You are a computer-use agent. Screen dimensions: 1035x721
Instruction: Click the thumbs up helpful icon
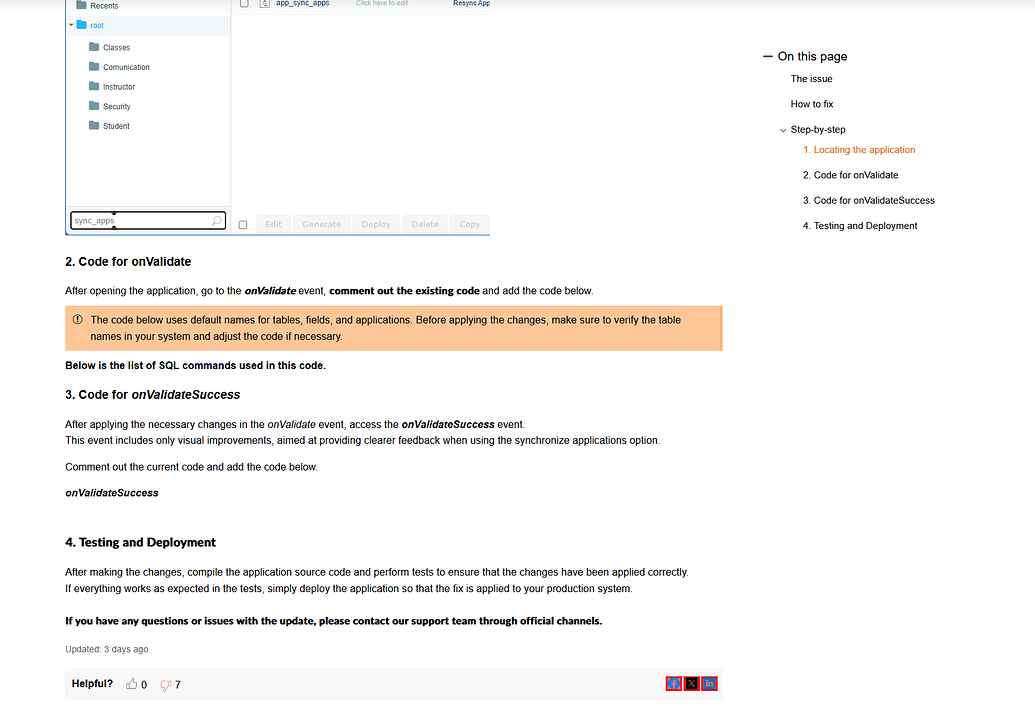[132, 683]
